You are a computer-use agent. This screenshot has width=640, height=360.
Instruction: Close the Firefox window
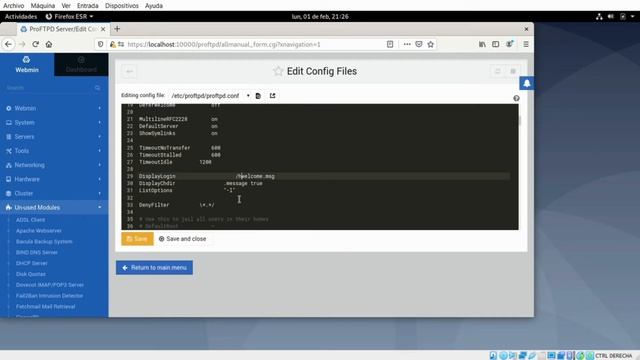tap(526, 29)
